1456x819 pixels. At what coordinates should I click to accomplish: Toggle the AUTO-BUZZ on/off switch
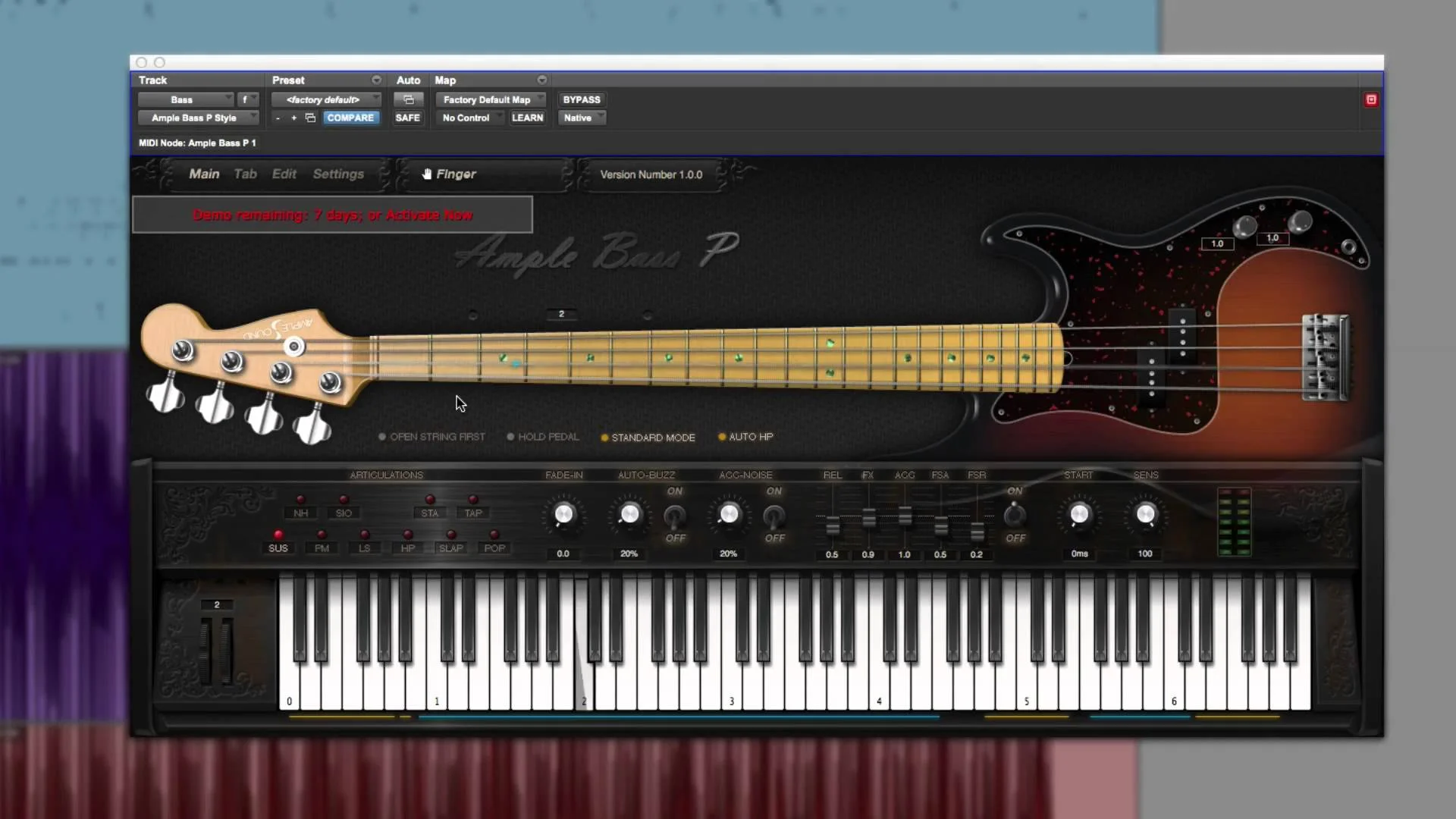(675, 519)
